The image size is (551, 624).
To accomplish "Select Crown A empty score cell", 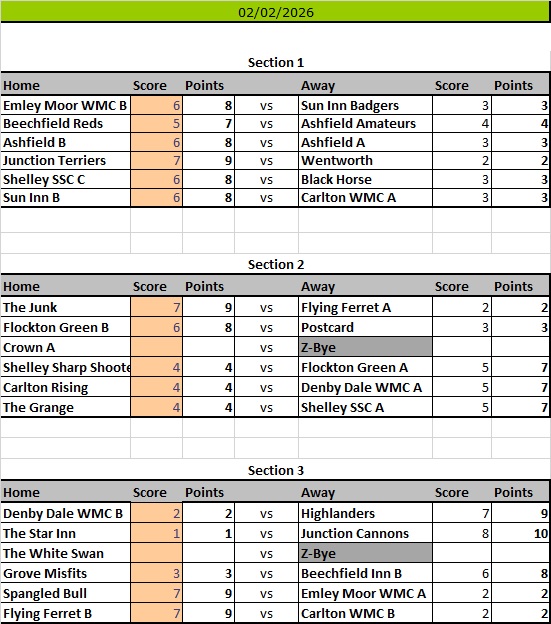I will click(156, 347).
